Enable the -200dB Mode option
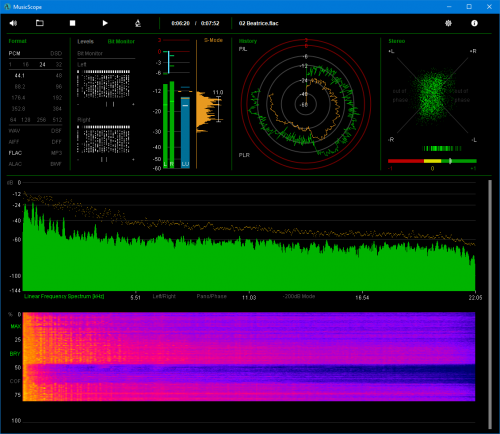 pos(299,296)
